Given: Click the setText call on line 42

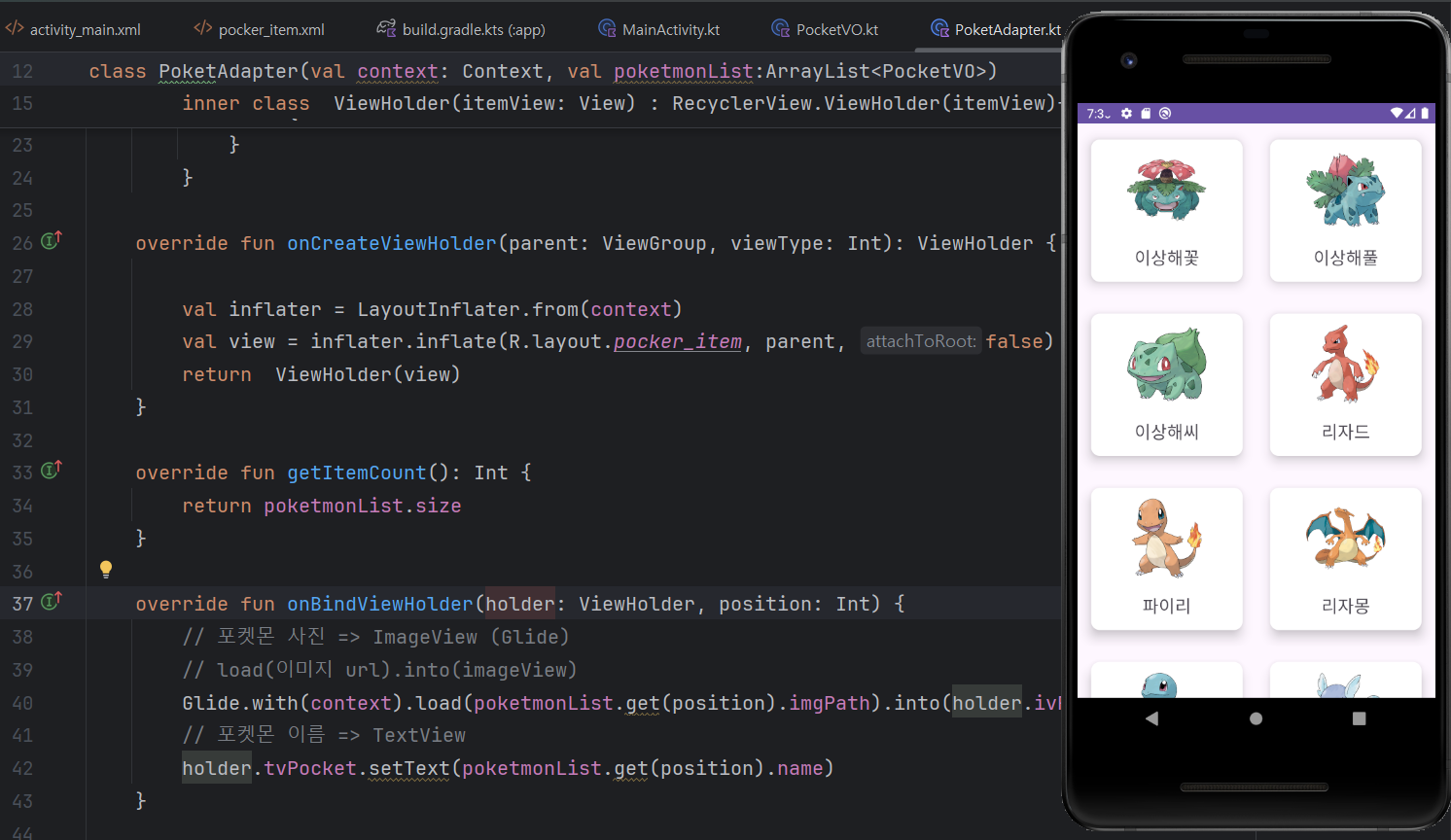Looking at the screenshot, I should [x=409, y=768].
